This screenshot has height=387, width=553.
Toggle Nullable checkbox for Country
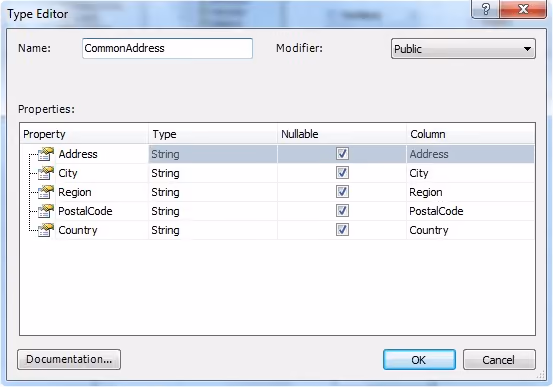(x=342, y=230)
